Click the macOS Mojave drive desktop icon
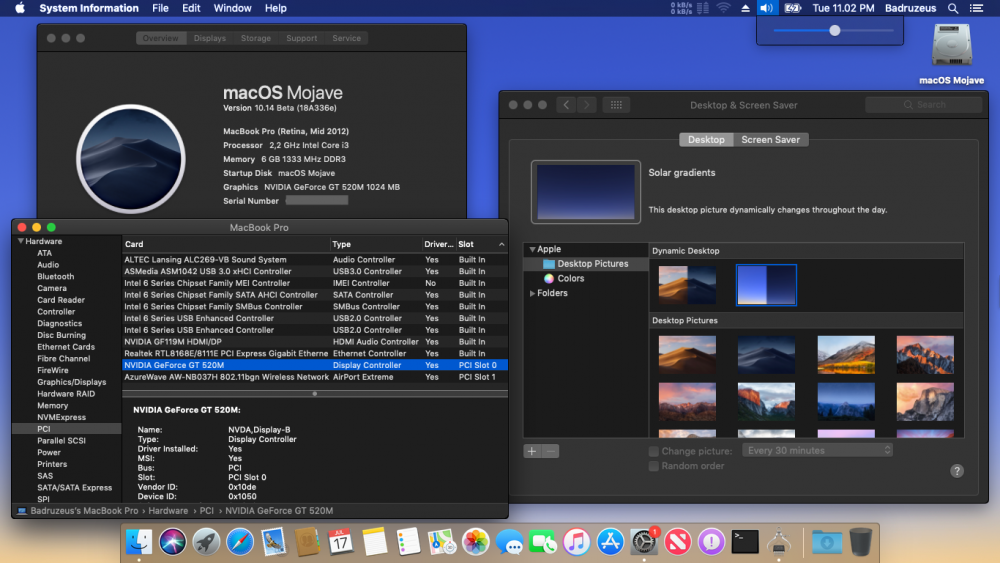The image size is (1000, 563). [x=951, y=46]
